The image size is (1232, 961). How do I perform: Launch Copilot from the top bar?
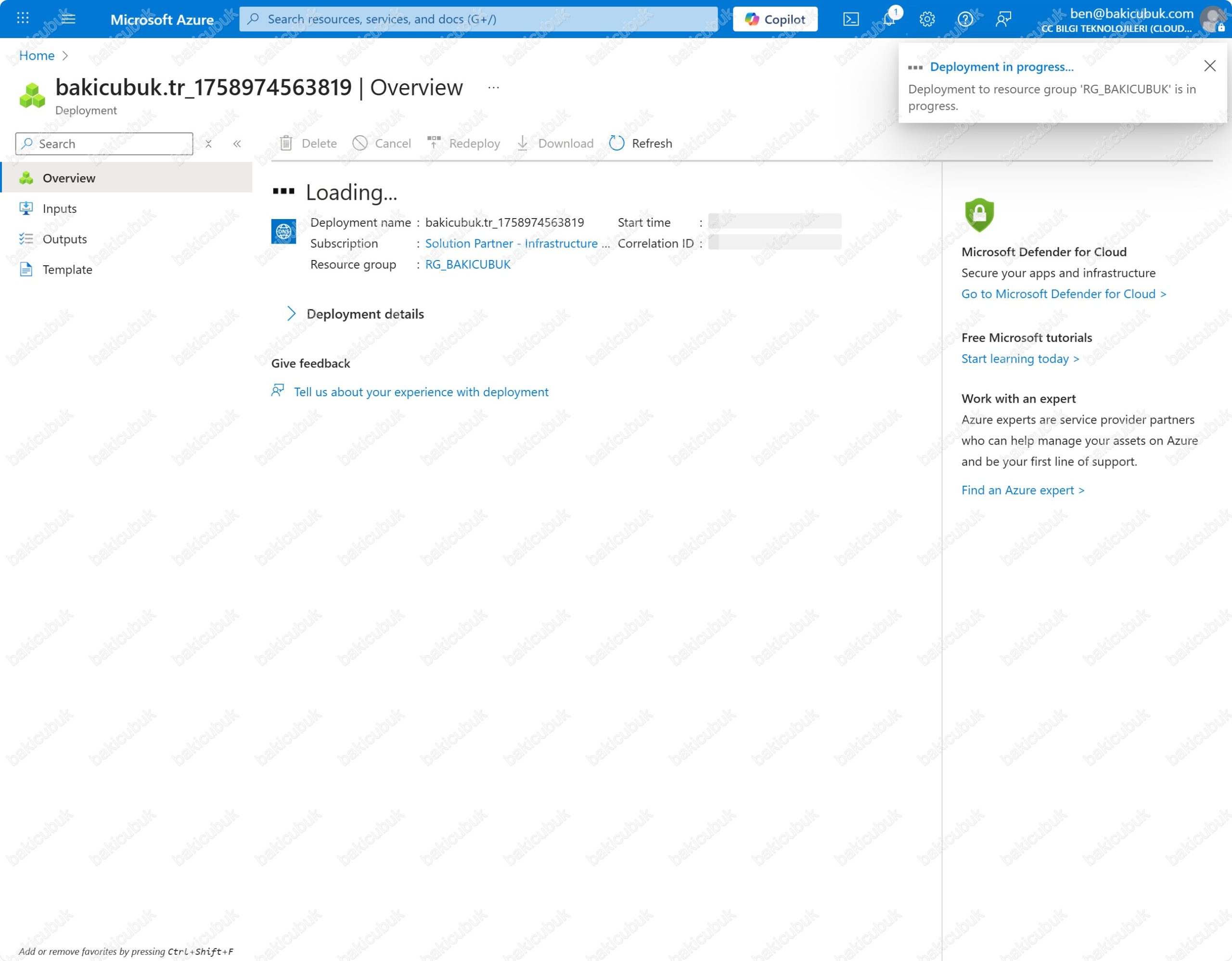(775, 19)
